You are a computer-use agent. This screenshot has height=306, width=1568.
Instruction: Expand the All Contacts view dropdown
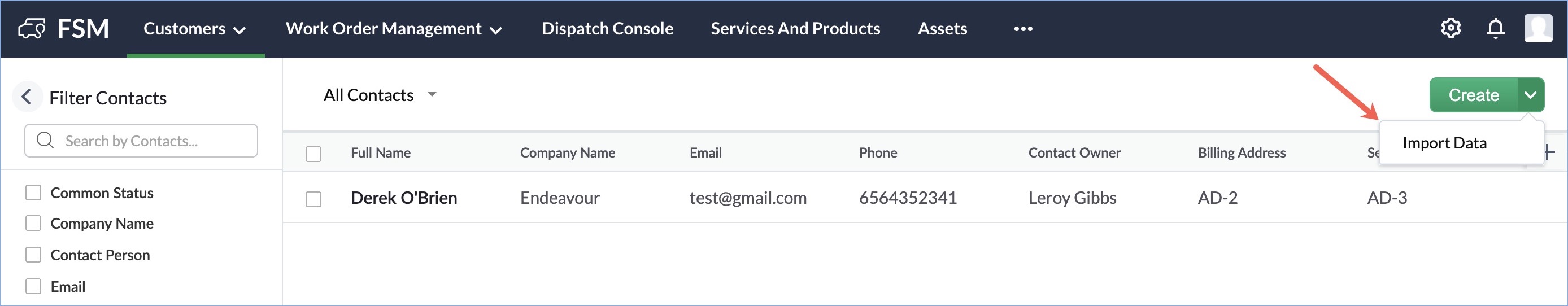click(x=432, y=94)
